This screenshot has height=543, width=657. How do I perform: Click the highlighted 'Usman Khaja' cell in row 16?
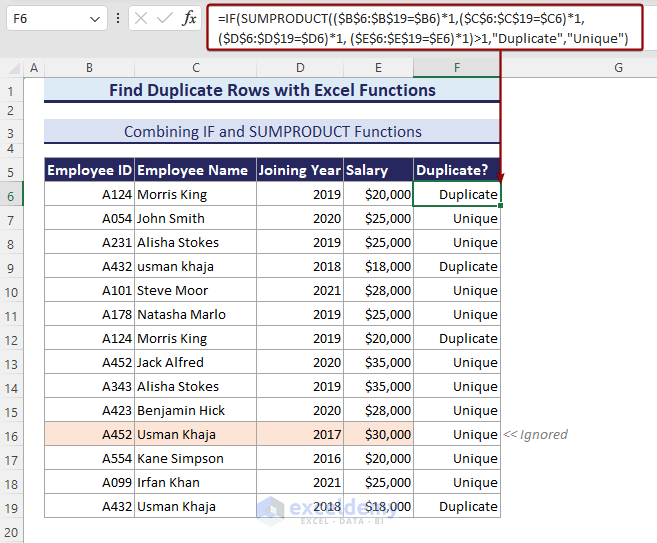(x=195, y=434)
